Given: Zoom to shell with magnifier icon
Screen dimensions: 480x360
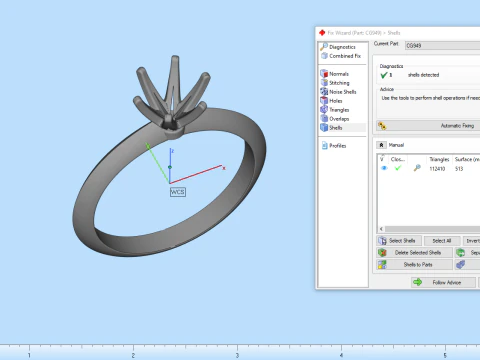Looking at the screenshot, I should click(x=417, y=168).
